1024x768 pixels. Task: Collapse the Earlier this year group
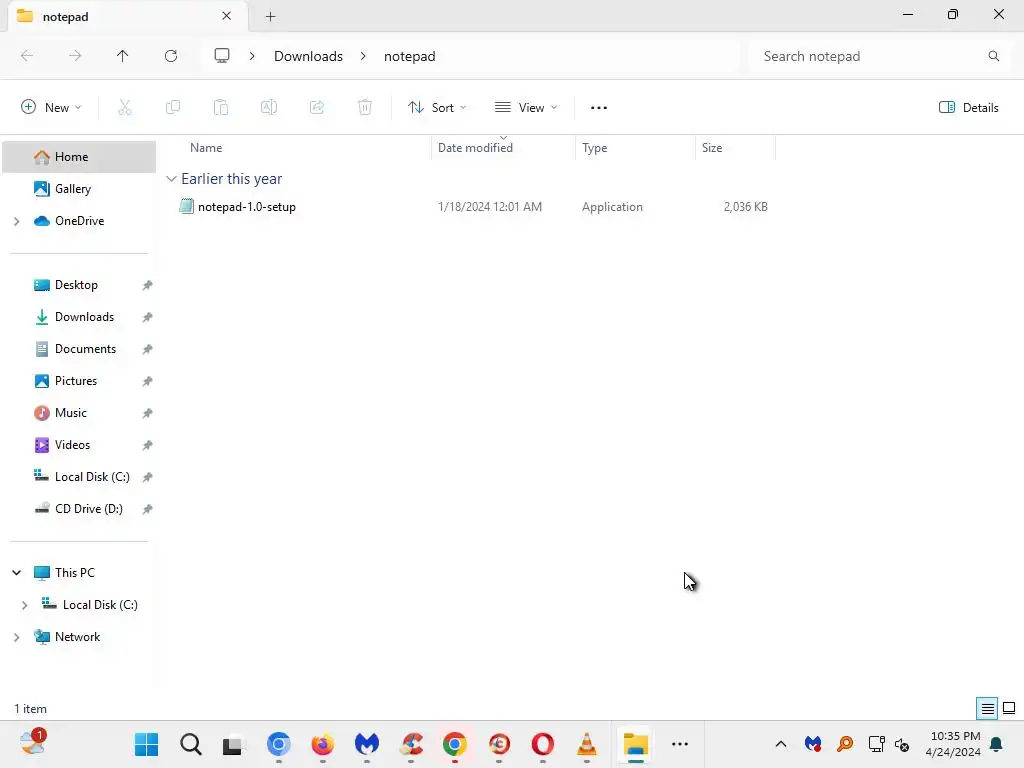tap(172, 179)
